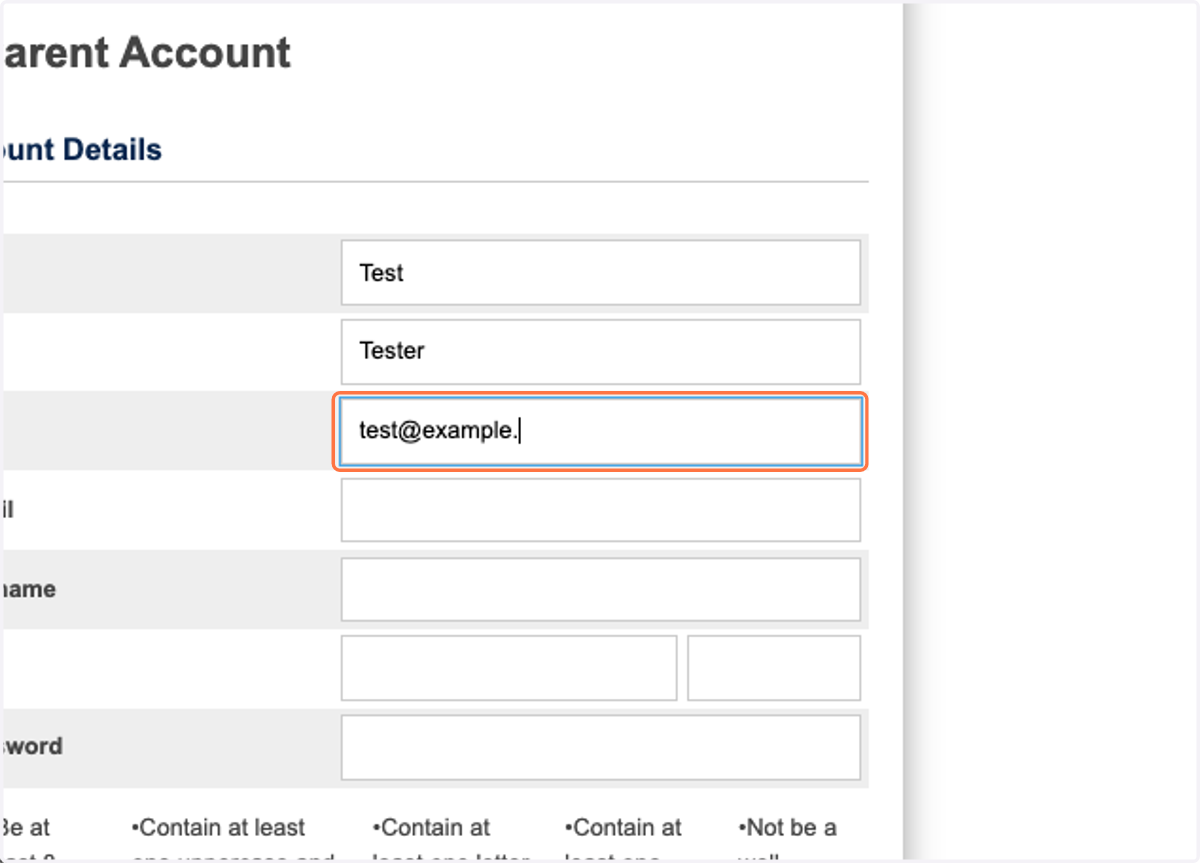Click the password input field

[x=600, y=747]
